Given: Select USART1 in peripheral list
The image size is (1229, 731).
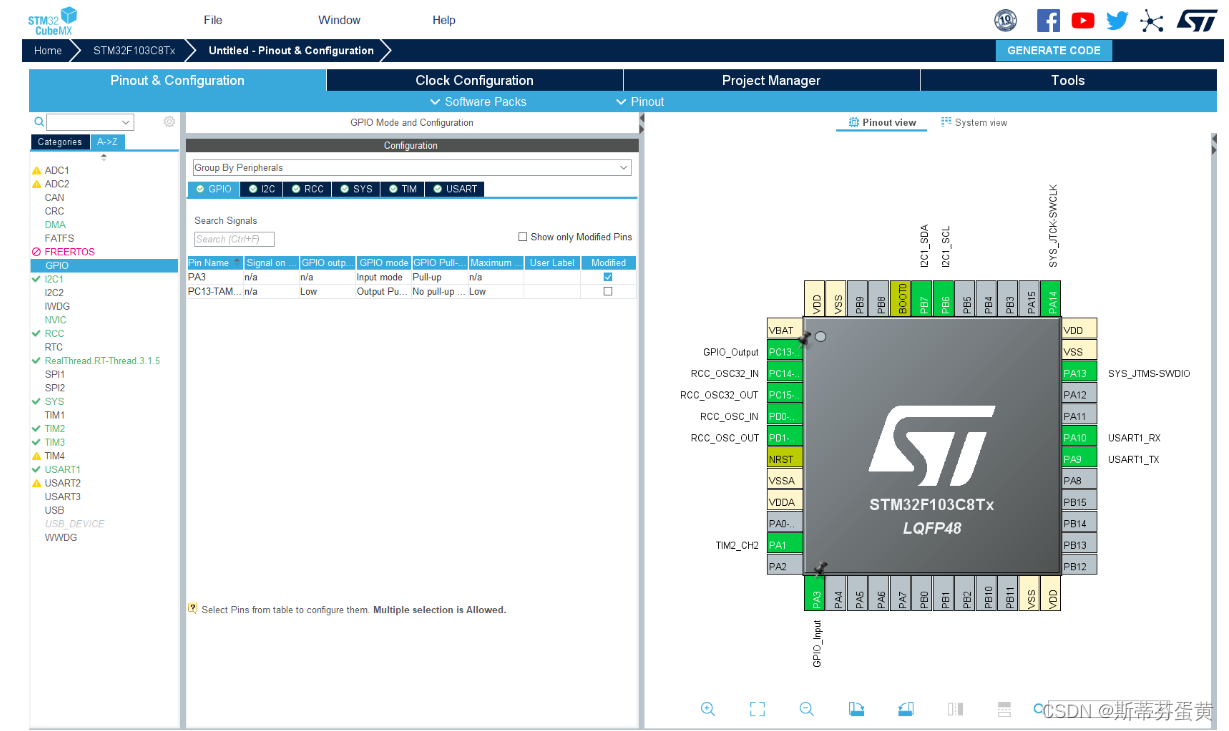Looking at the screenshot, I should [x=62, y=470].
